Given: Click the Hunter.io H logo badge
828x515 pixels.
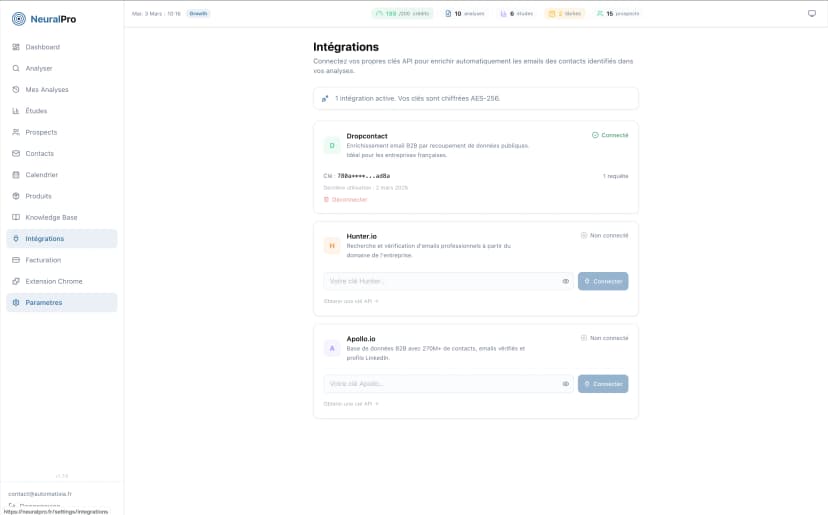Looking at the screenshot, I should point(332,246).
